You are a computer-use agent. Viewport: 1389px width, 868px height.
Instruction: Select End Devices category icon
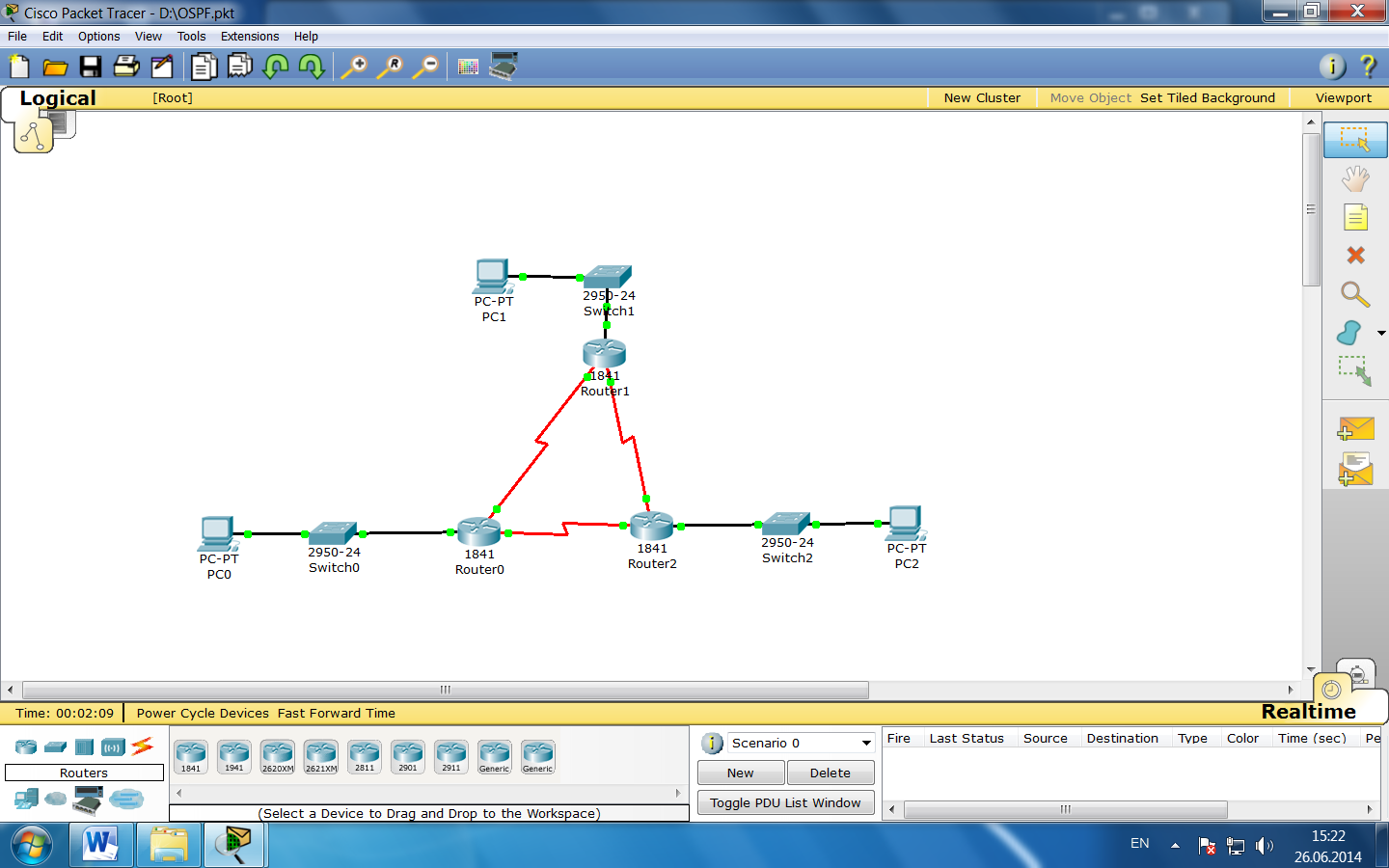[x=26, y=799]
